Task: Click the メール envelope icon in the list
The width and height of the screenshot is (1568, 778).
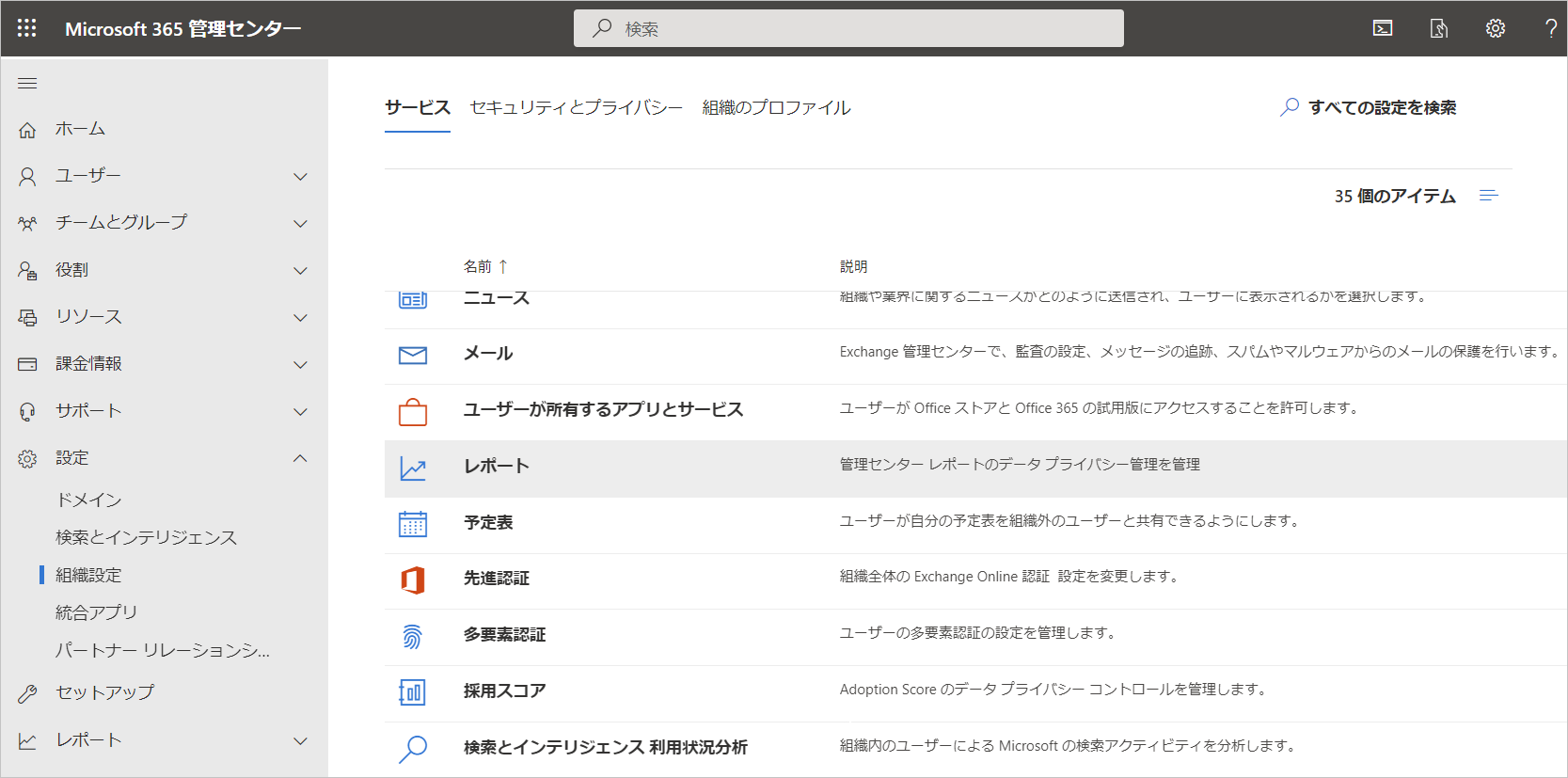Action: (413, 355)
